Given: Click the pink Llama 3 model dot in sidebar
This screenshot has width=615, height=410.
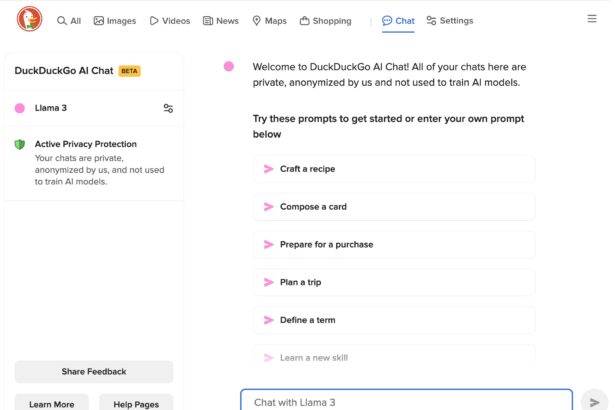Looking at the screenshot, I should (x=20, y=108).
